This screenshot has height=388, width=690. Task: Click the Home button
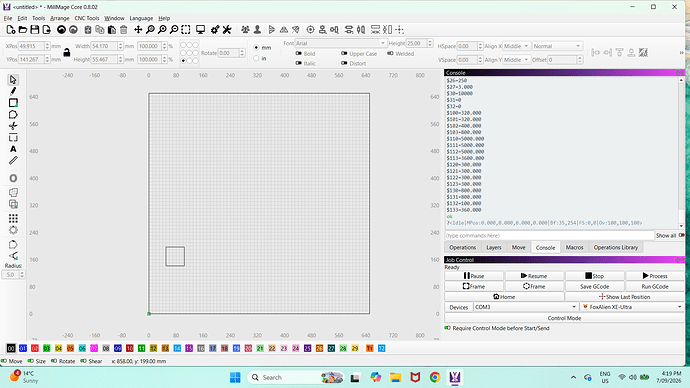point(504,296)
